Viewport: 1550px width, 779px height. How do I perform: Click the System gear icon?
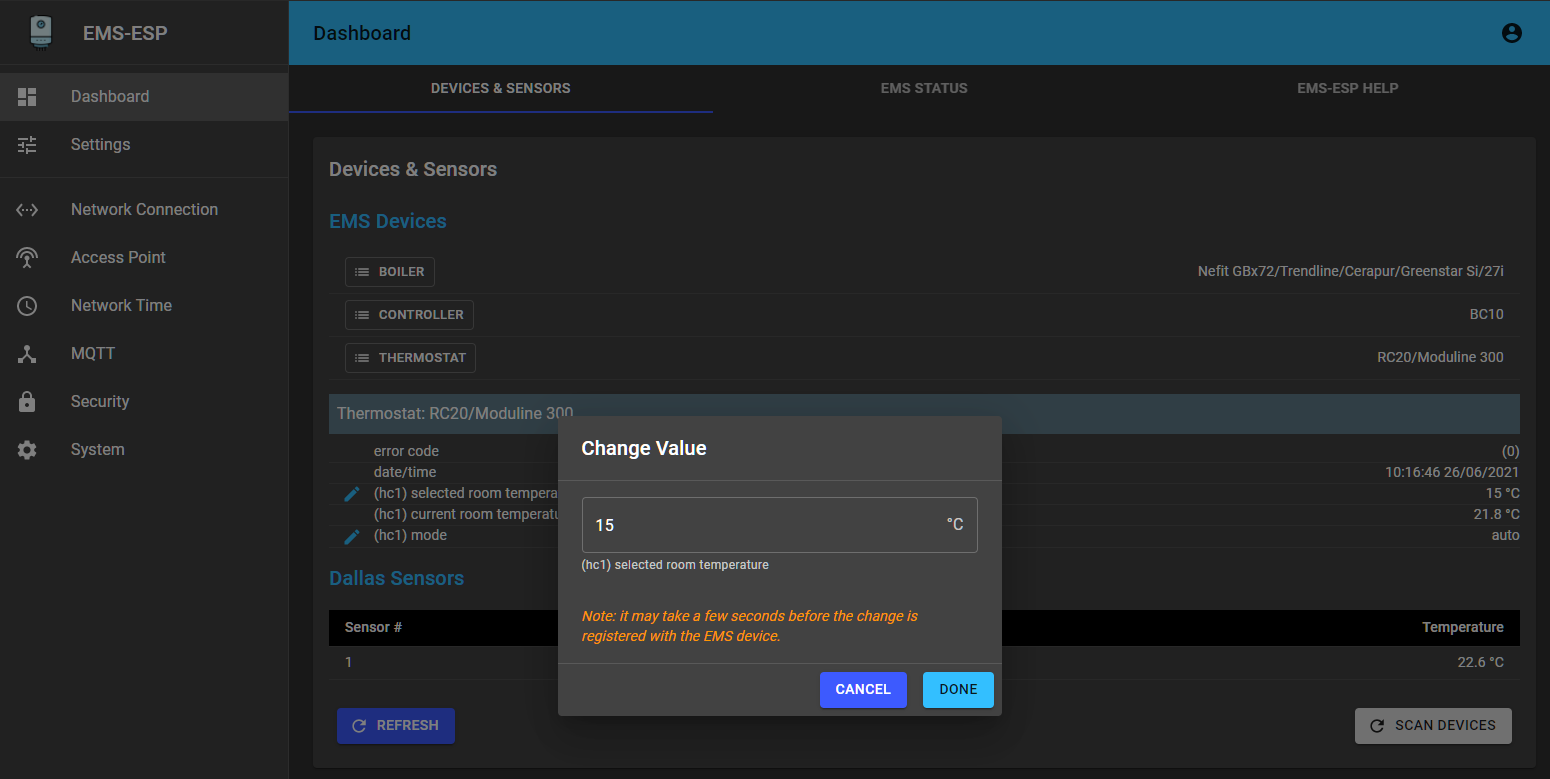[27, 450]
